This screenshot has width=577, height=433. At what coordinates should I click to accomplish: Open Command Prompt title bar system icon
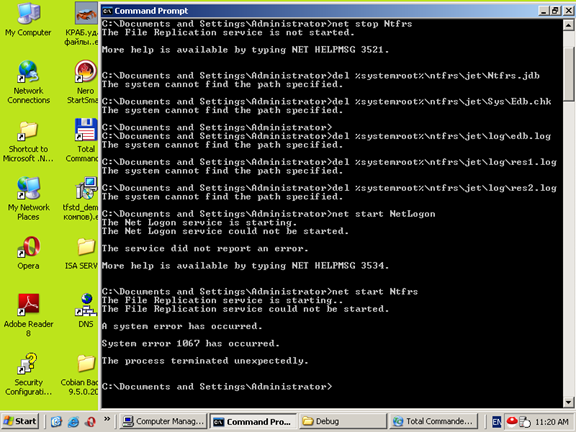click(107, 11)
